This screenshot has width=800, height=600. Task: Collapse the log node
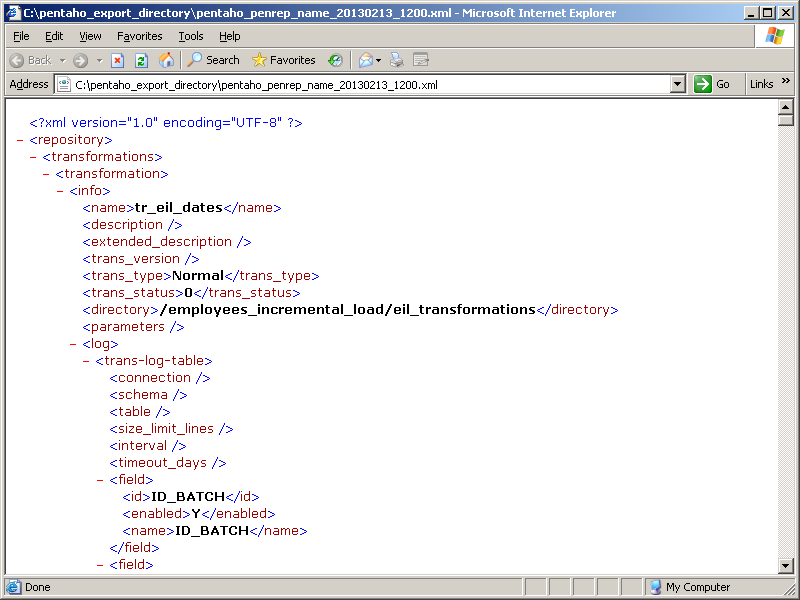click(73, 344)
